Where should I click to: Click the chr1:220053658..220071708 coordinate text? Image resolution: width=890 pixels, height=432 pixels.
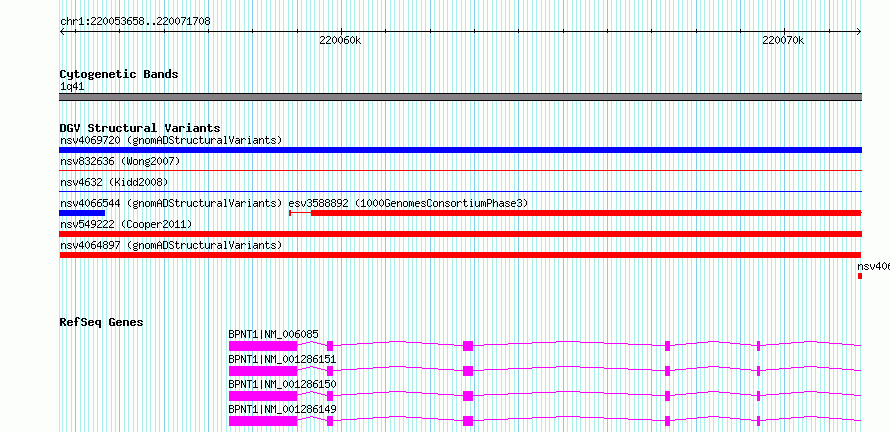click(x=135, y=22)
